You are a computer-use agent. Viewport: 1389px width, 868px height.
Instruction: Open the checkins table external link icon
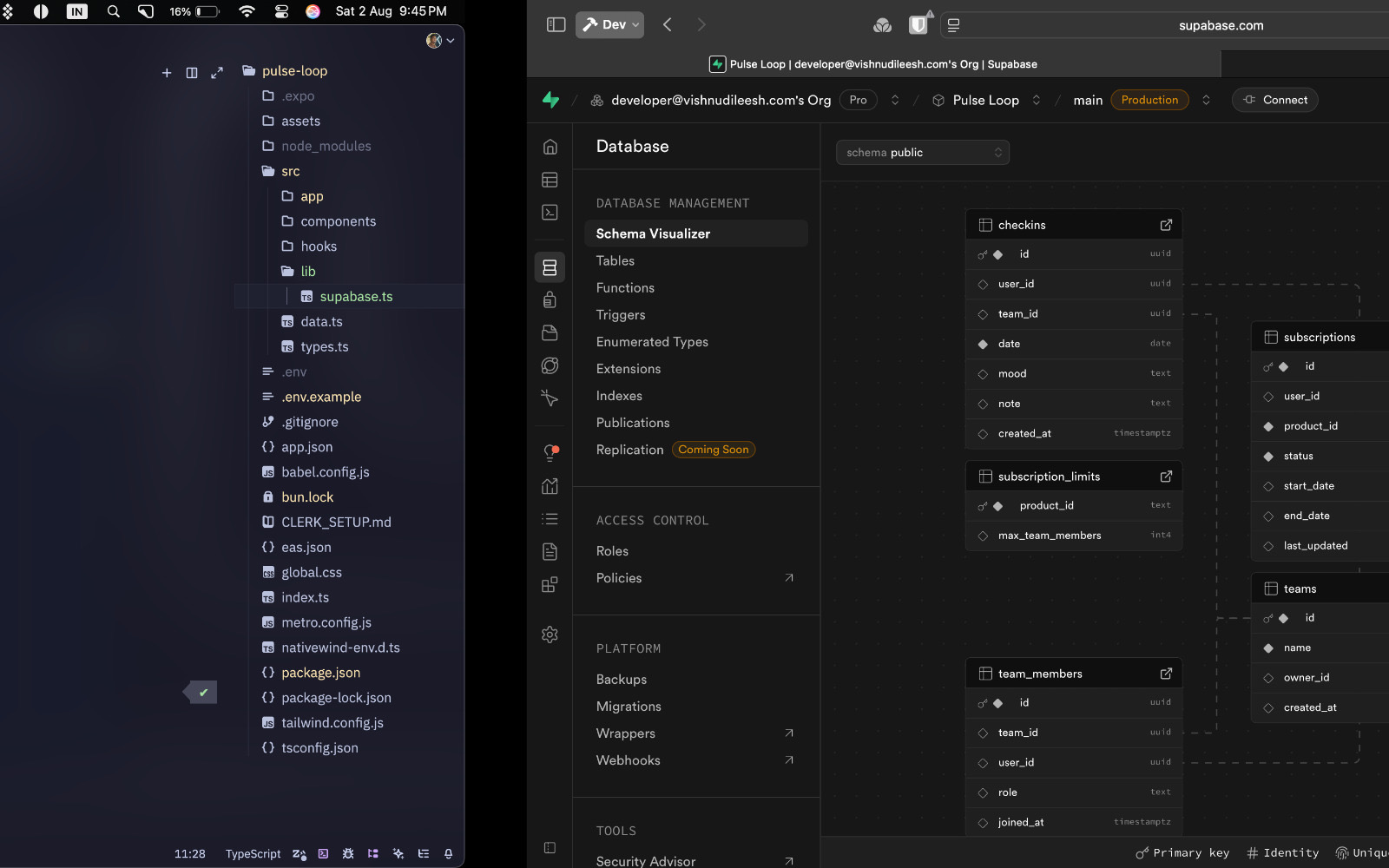coord(1166,225)
